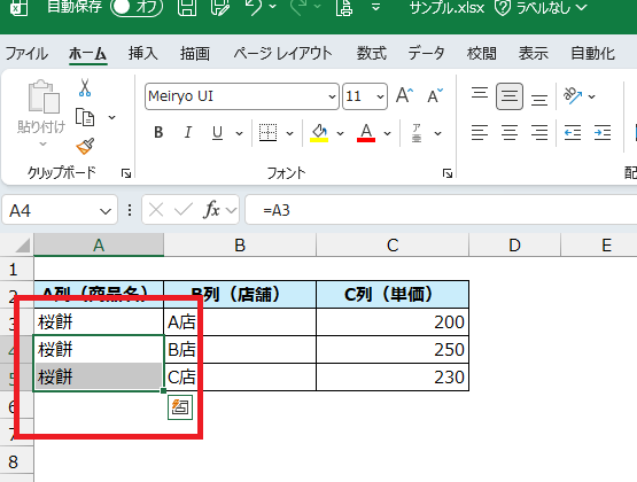
Task: Apply the yellow fill color
Action: pyautogui.click(x=319, y=132)
